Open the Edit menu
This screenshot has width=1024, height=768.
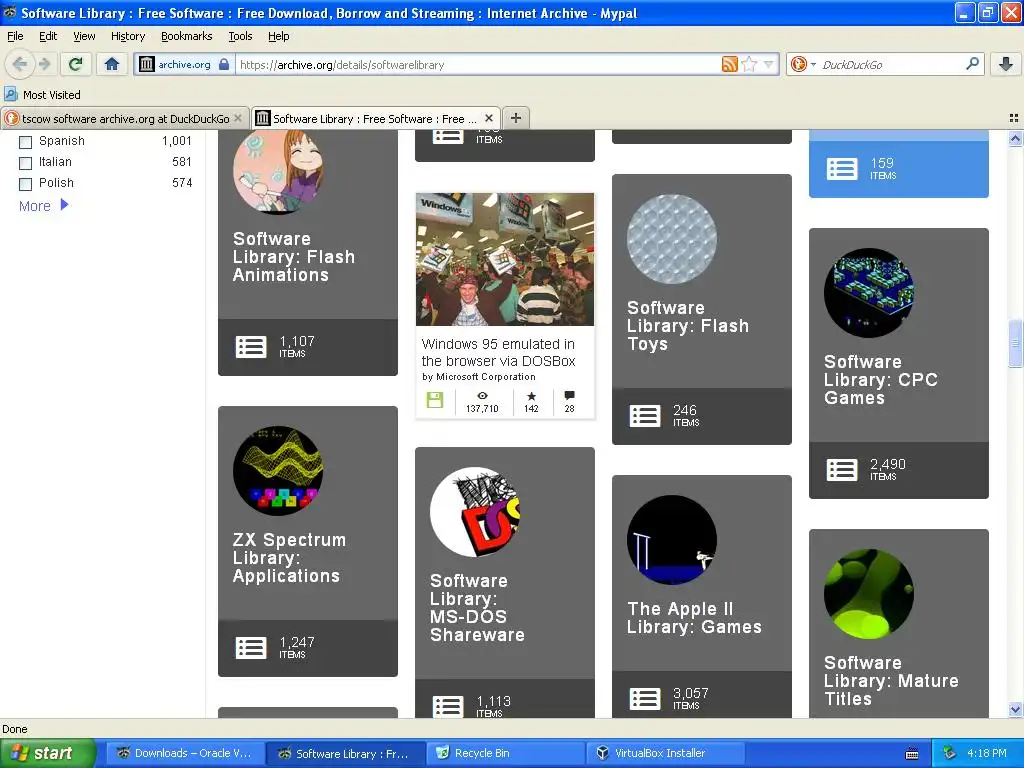coord(48,36)
